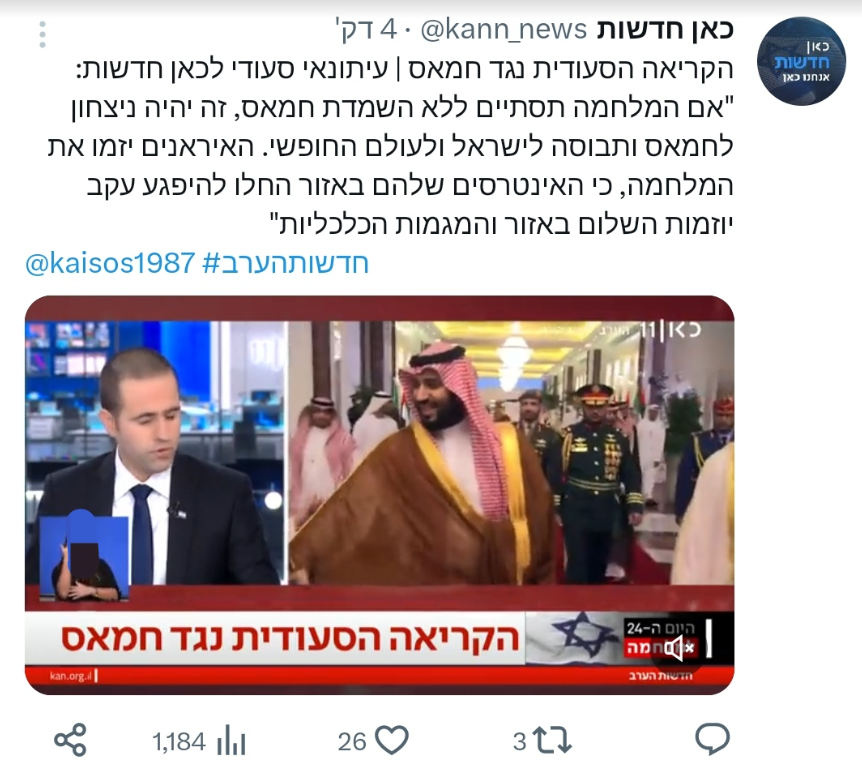Click the 26 likes count

click(x=352, y=742)
